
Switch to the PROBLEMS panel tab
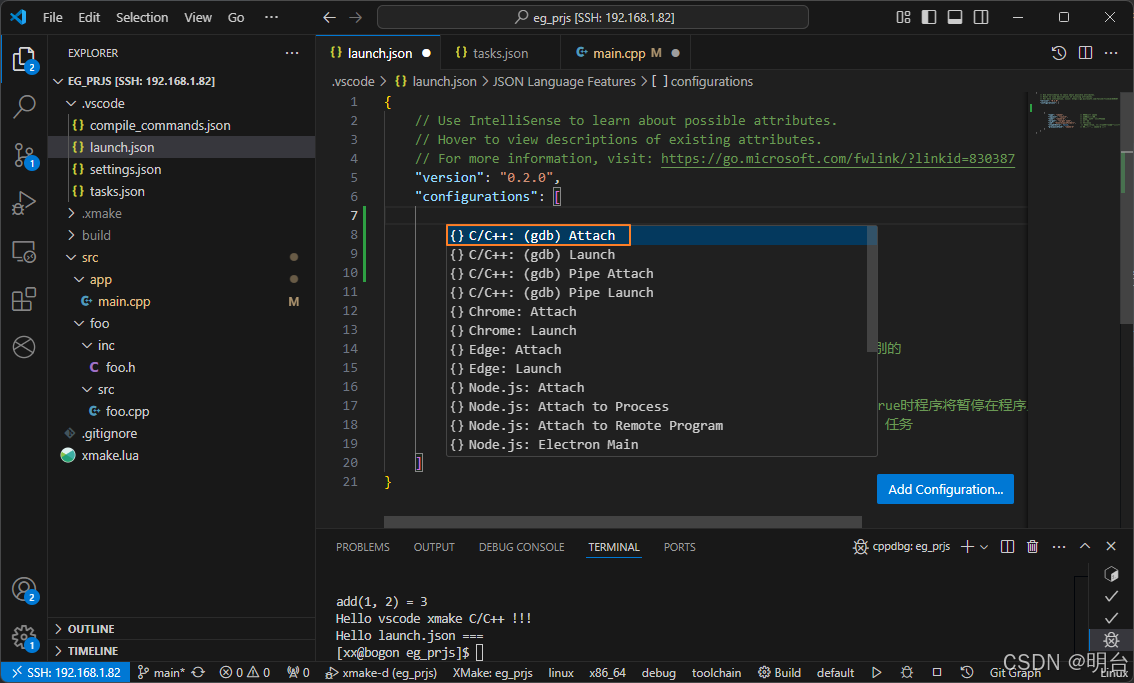click(x=362, y=547)
